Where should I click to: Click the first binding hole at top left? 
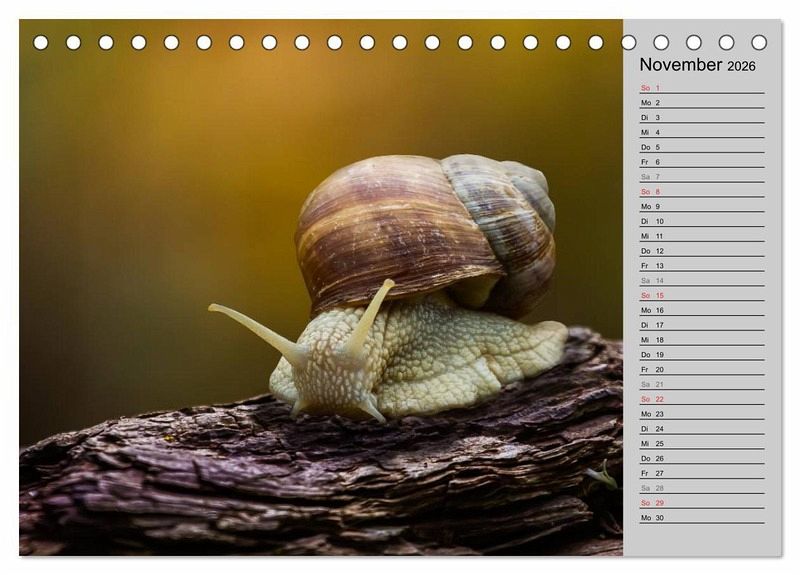point(41,43)
